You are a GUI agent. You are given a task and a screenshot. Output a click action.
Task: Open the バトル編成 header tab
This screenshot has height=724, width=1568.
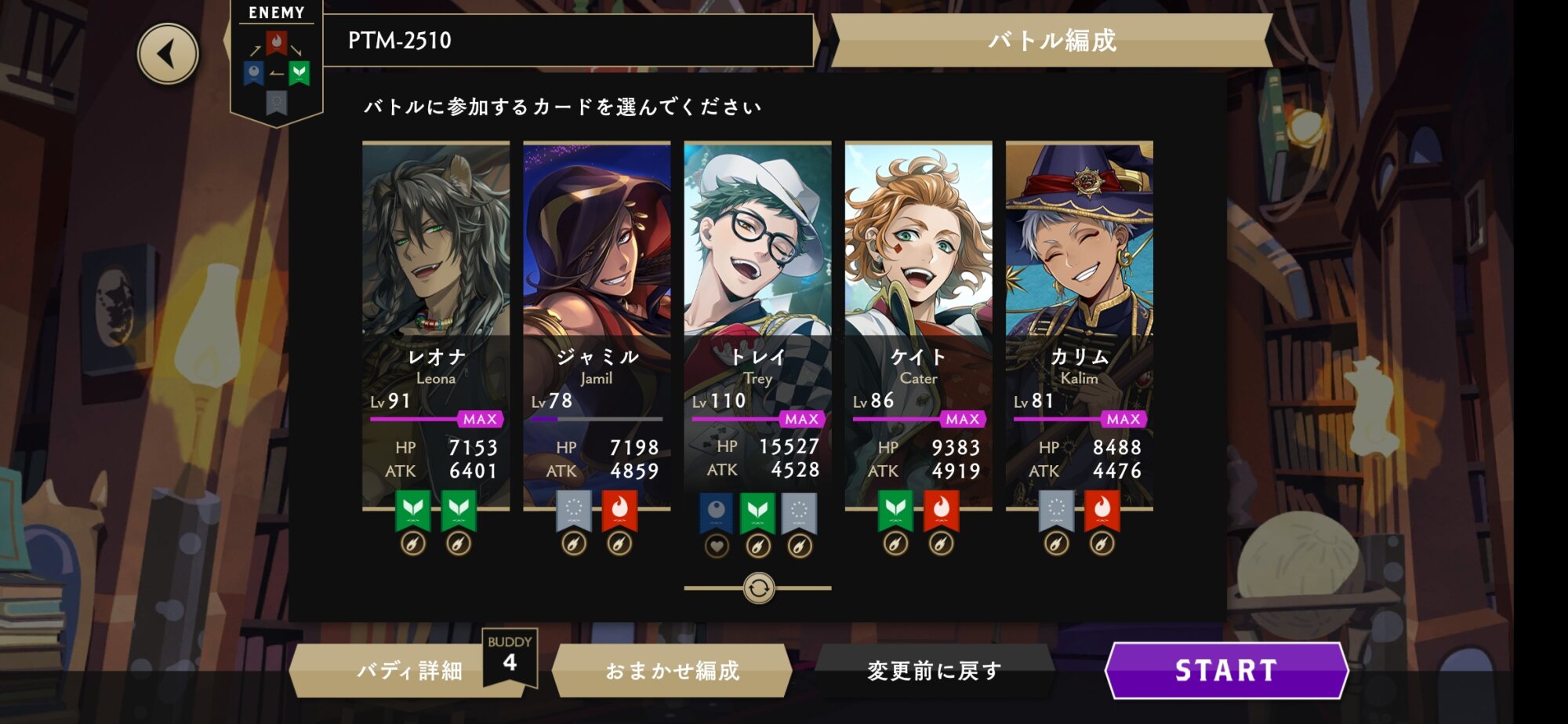click(1051, 40)
